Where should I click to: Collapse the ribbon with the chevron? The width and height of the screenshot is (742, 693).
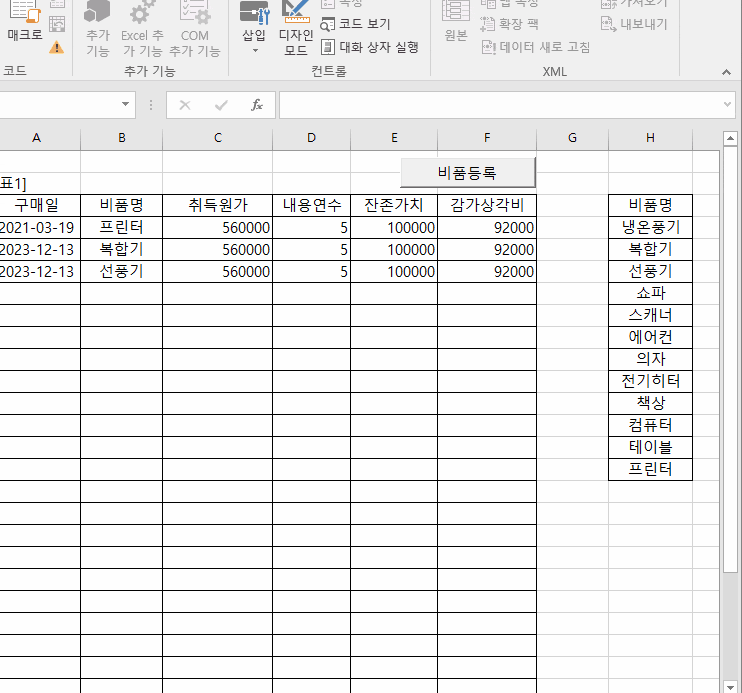727,72
